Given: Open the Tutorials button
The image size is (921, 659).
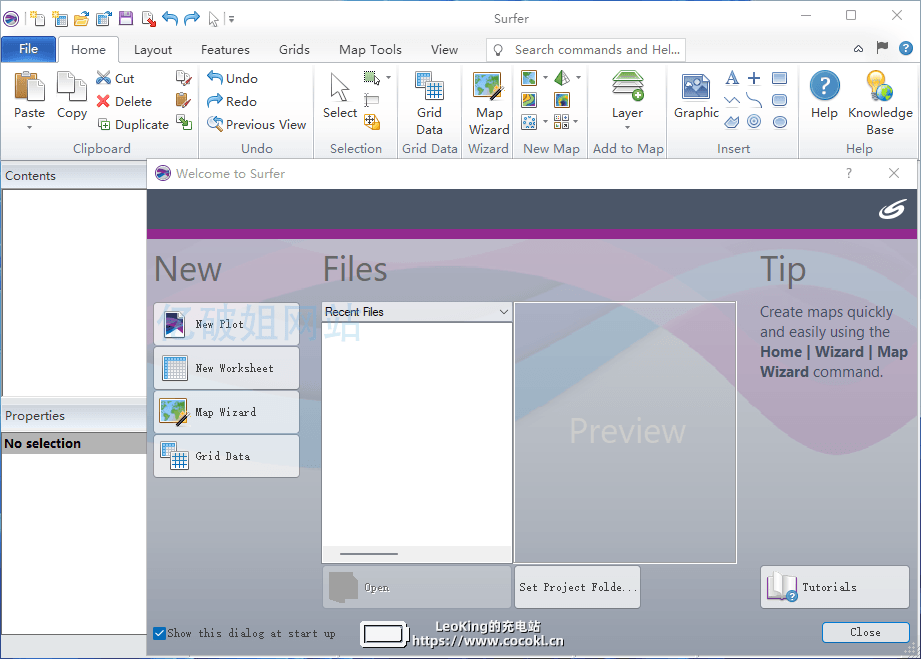Looking at the screenshot, I should (x=835, y=587).
